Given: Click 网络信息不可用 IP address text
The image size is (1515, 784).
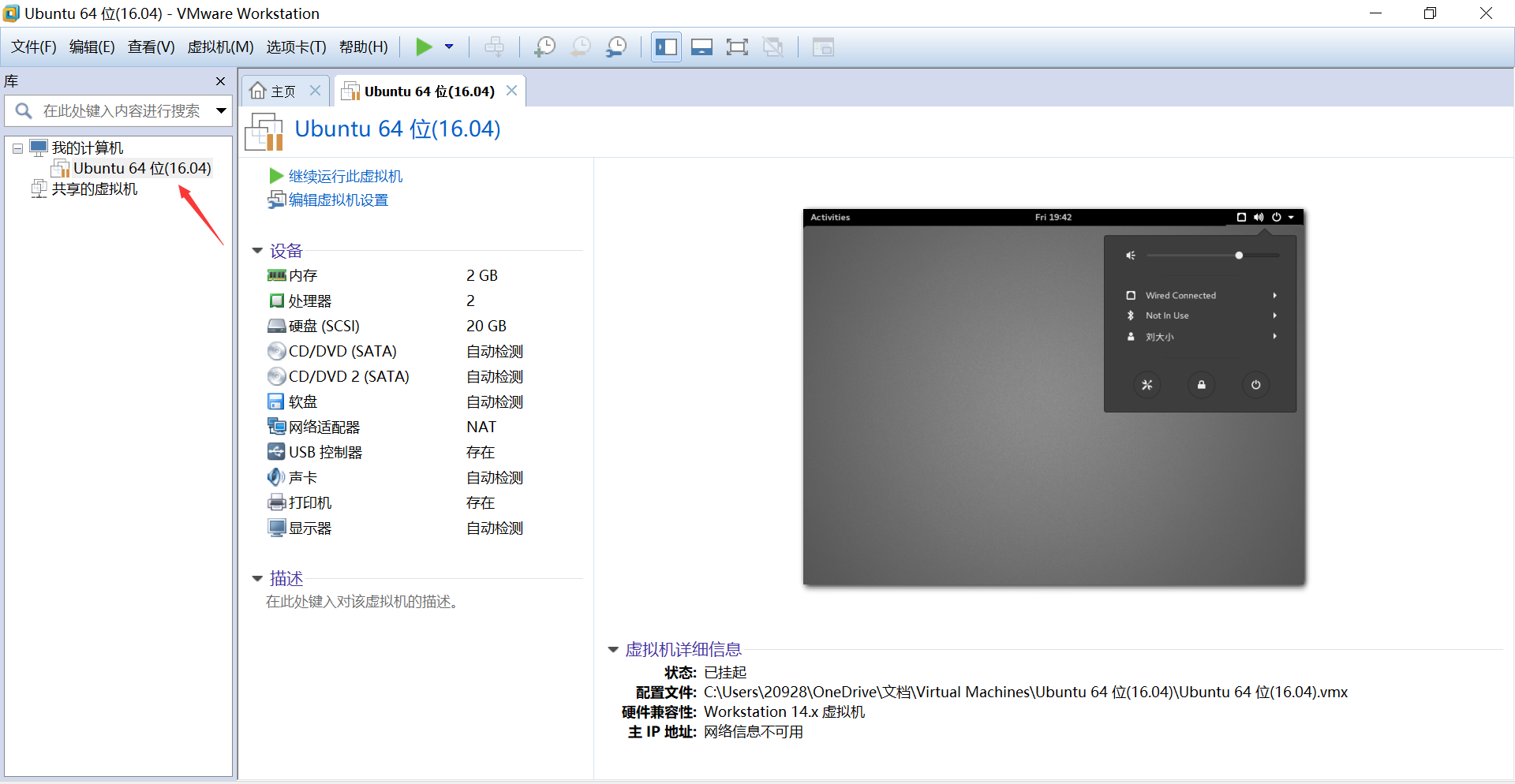Looking at the screenshot, I should 754,732.
